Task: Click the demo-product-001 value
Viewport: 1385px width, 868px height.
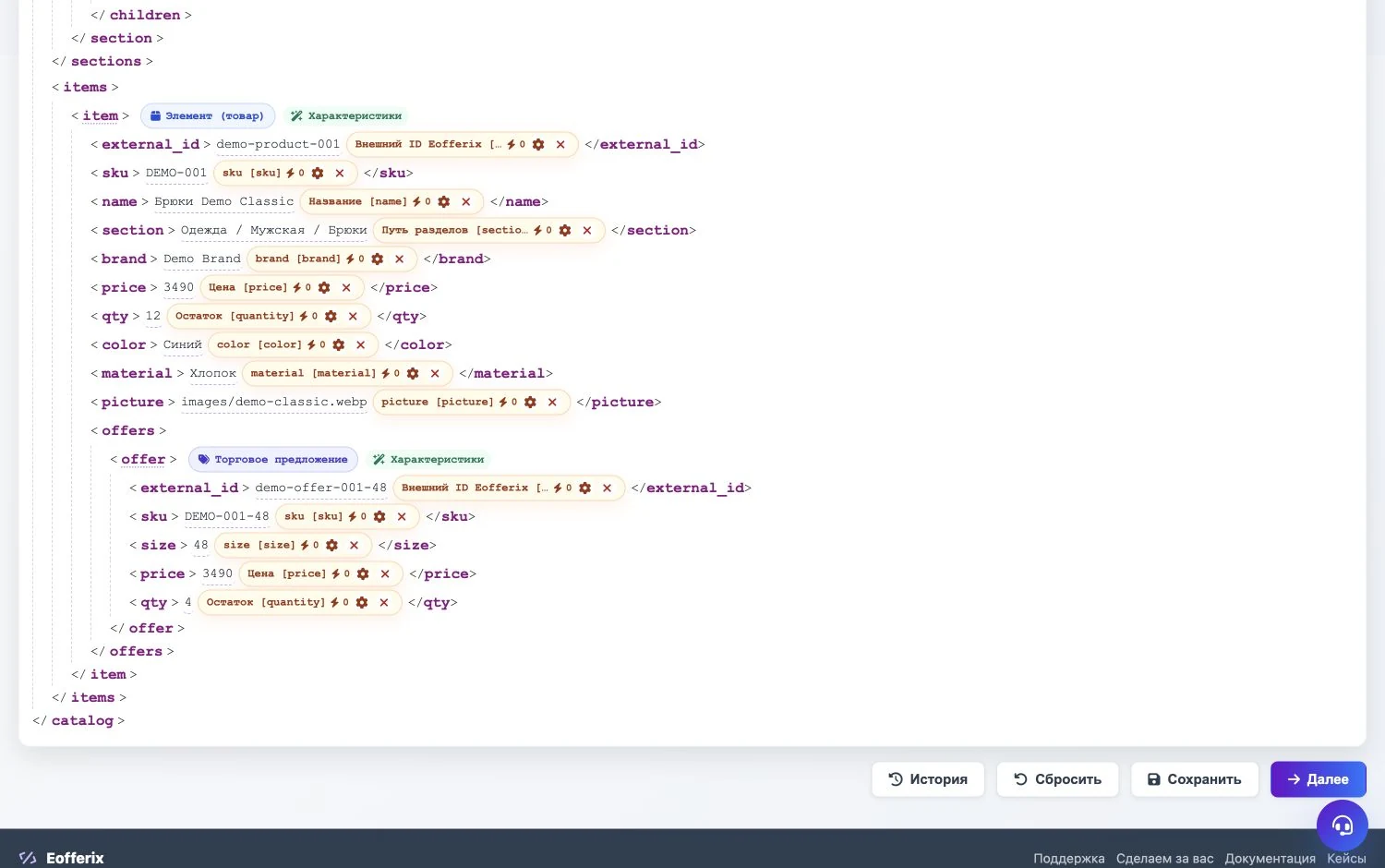Action: [278, 145]
